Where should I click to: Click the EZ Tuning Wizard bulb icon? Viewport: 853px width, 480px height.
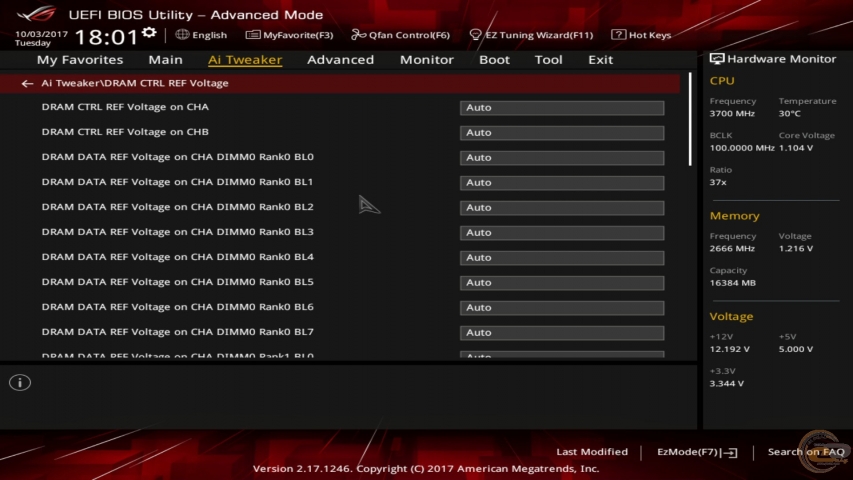475,35
